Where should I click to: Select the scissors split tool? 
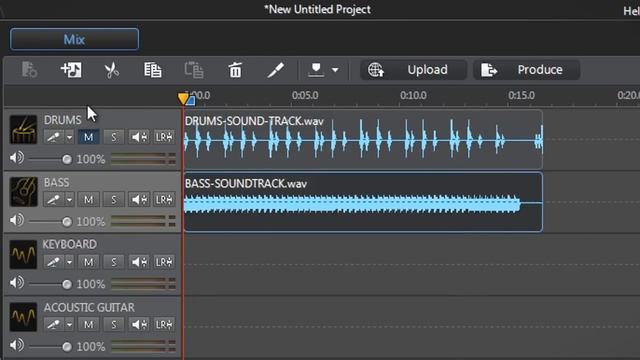111,70
